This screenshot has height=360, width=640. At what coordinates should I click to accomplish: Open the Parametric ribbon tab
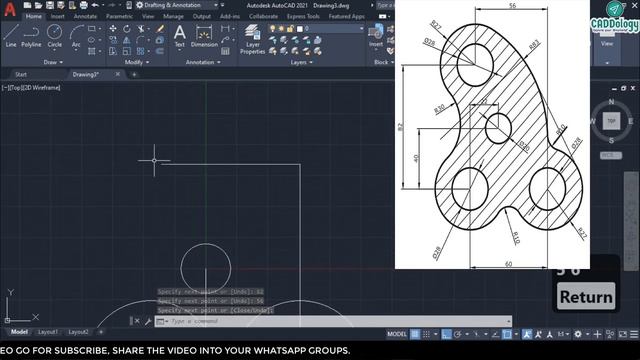[119, 17]
